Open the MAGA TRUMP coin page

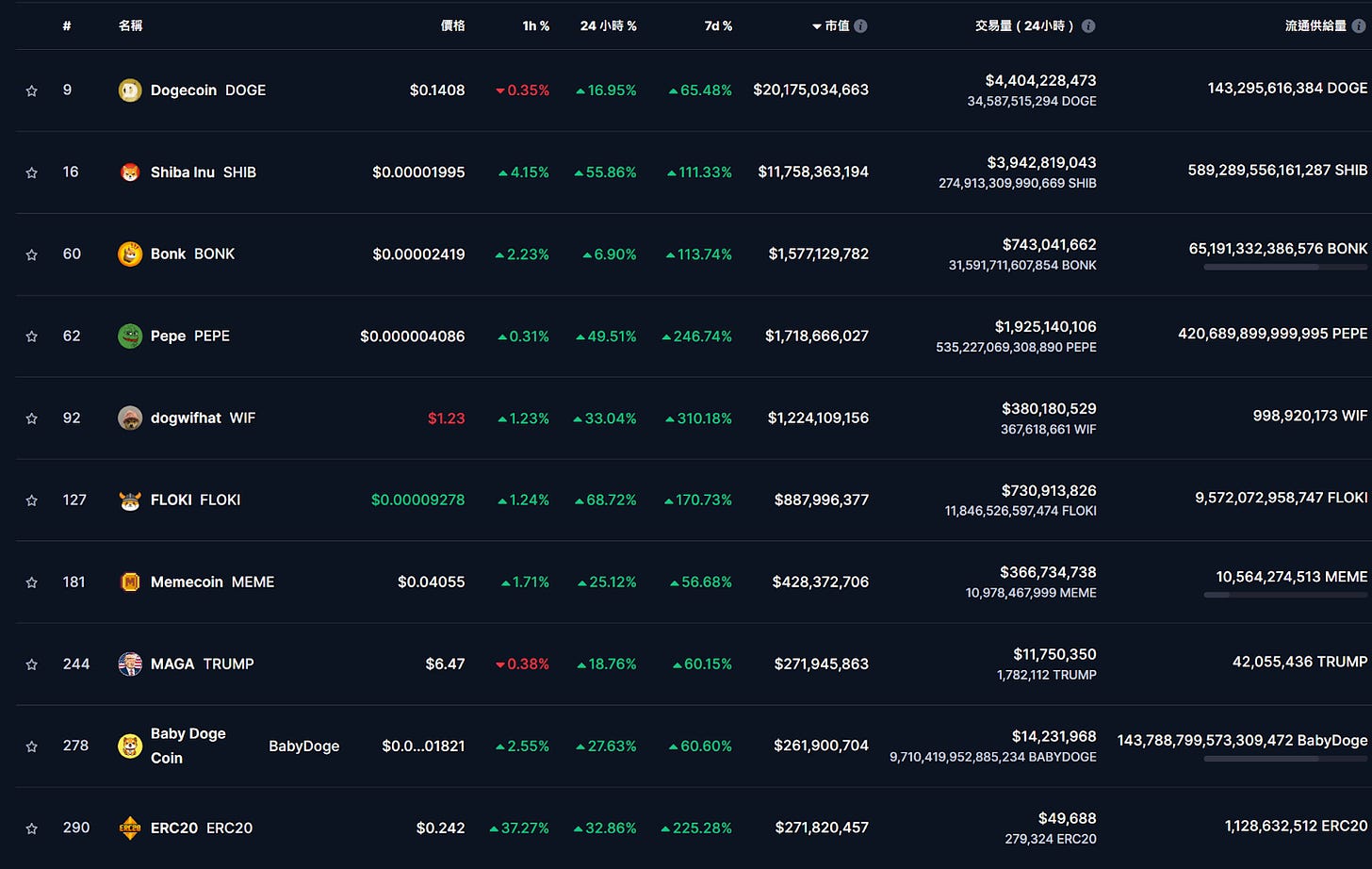click(203, 664)
